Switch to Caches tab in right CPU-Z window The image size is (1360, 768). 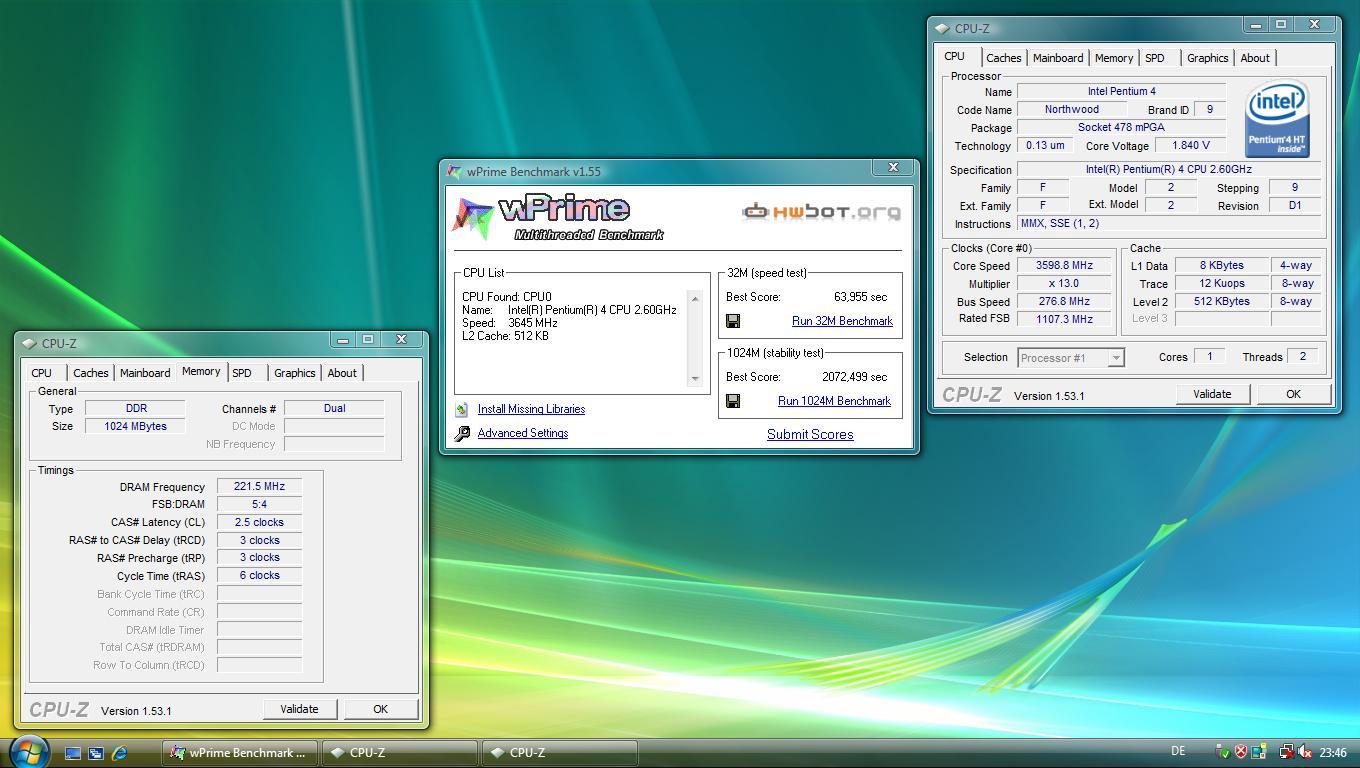point(1004,58)
